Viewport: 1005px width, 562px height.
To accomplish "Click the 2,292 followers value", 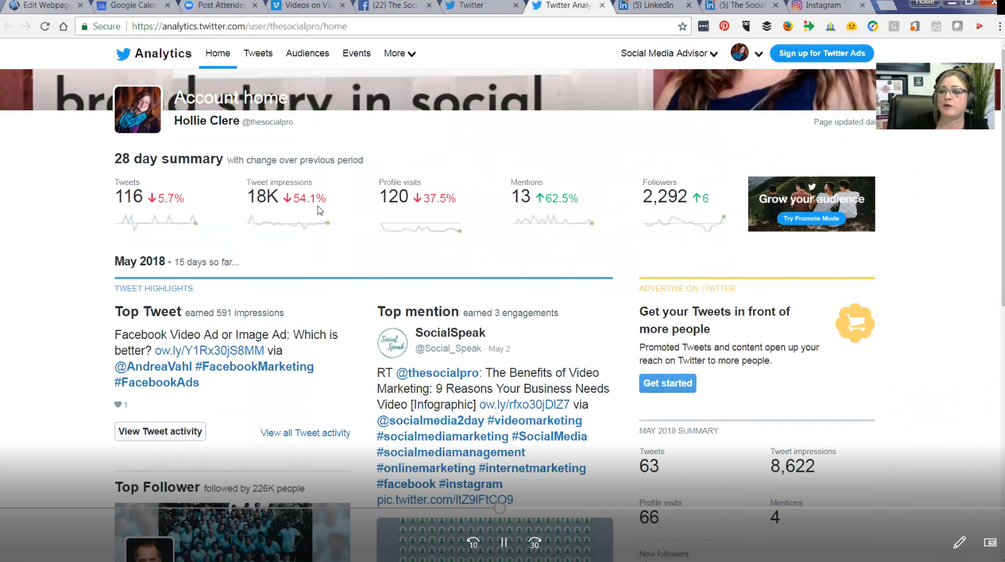I will 665,197.
